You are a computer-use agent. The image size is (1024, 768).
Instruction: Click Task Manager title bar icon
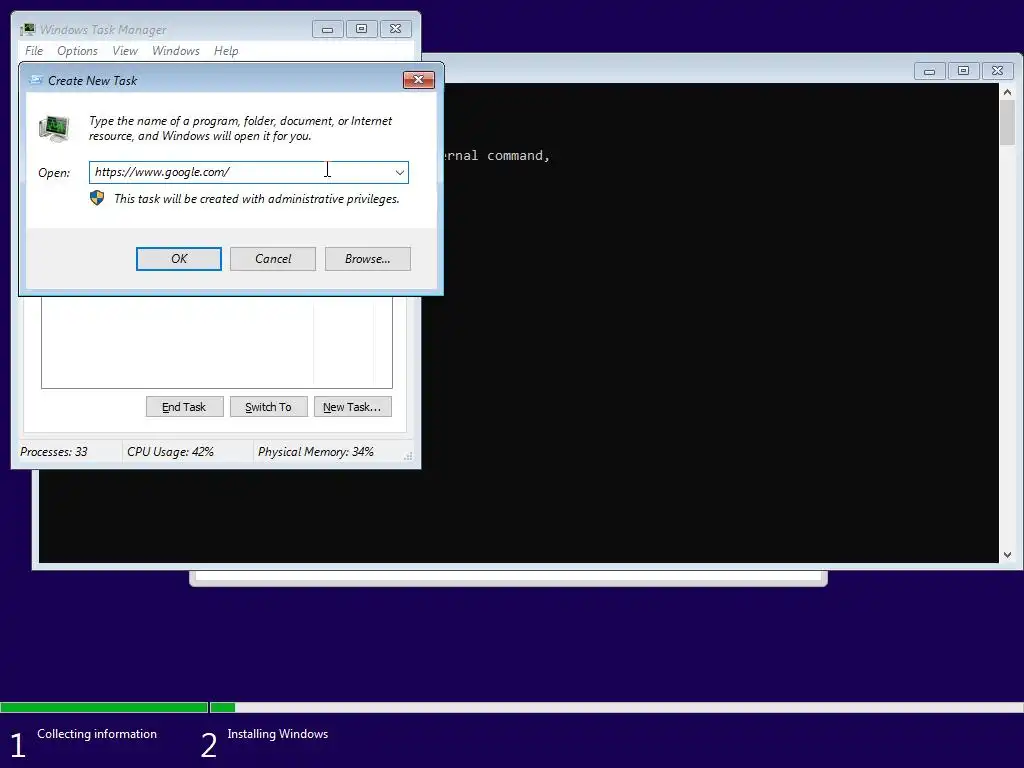point(27,29)
